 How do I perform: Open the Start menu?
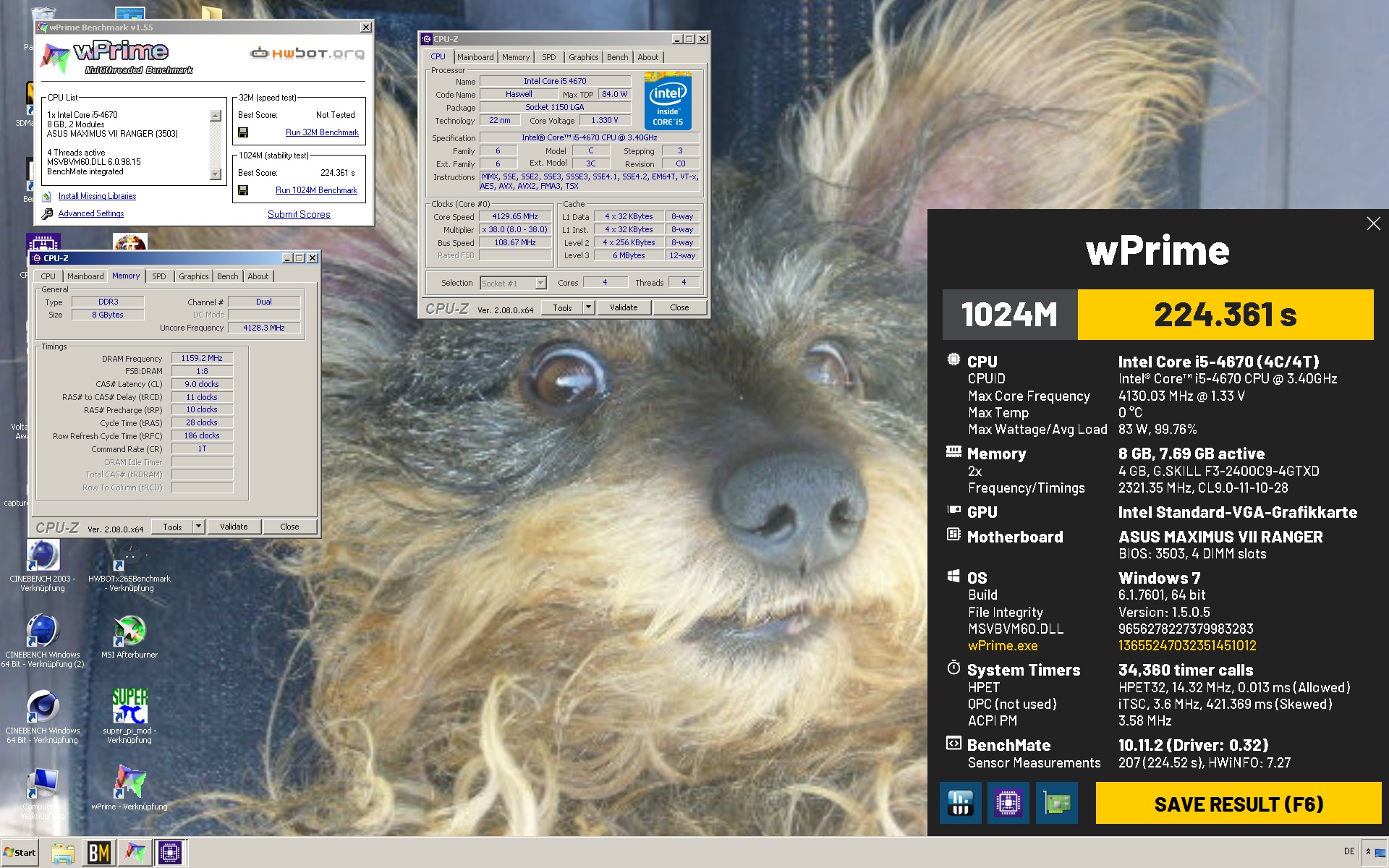click(20, 853)
